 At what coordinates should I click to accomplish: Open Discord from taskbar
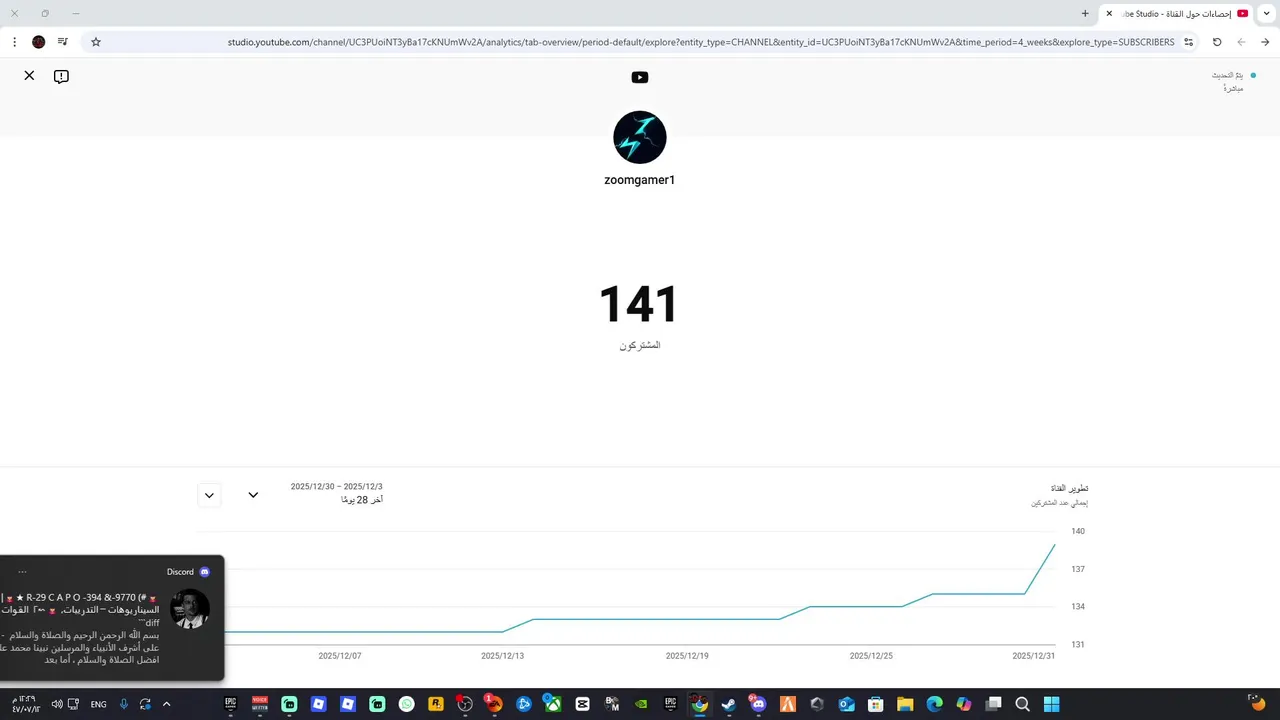758,704
